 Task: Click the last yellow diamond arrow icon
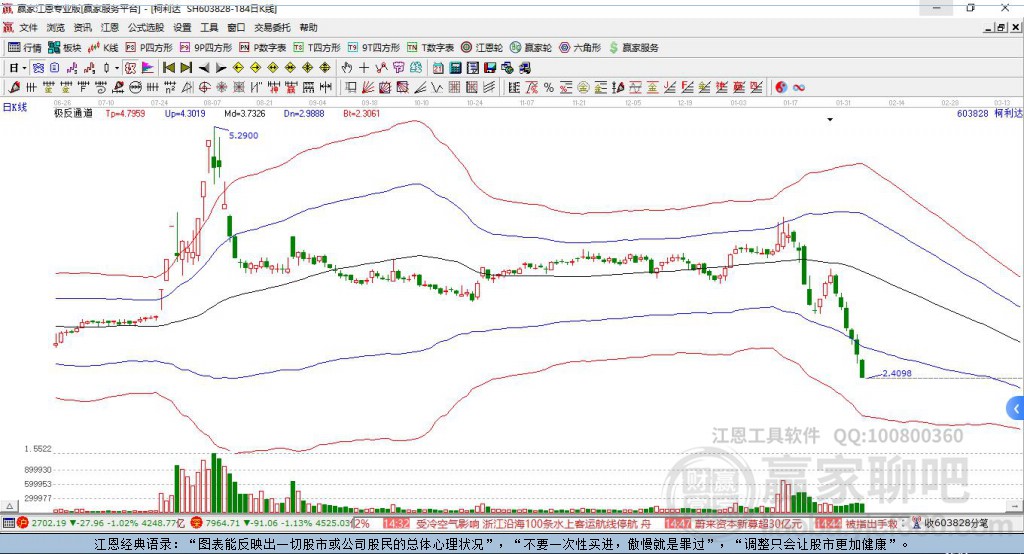[x=325, y=68]
